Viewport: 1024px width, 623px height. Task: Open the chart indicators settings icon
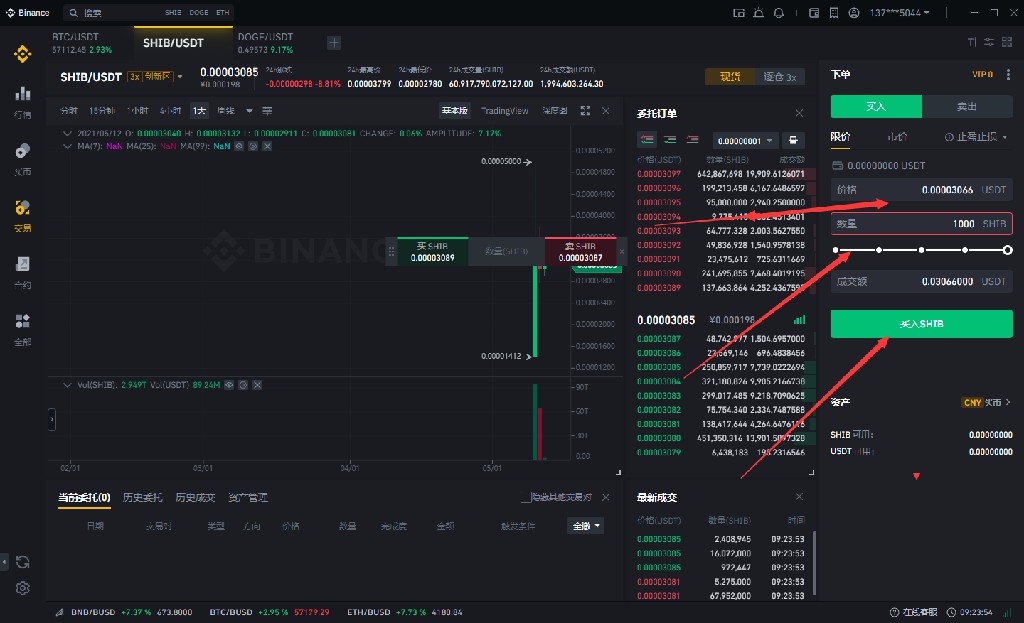[267, 110]
